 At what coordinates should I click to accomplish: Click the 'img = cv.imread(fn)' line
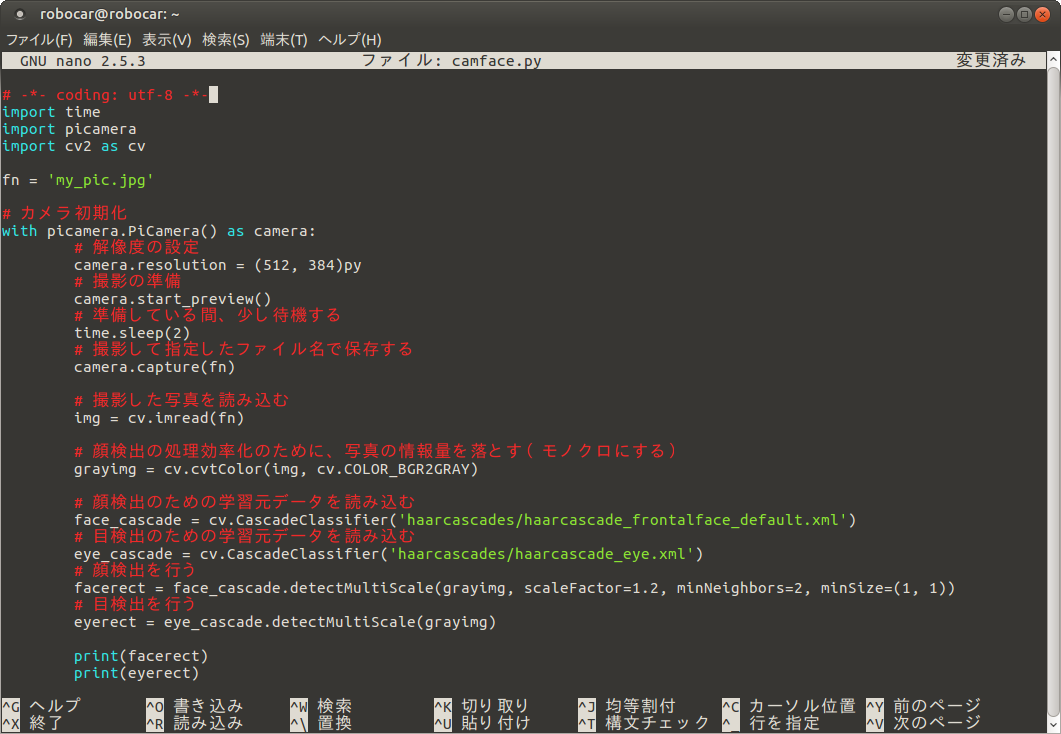pyautogui.click(x=159, y=418)
